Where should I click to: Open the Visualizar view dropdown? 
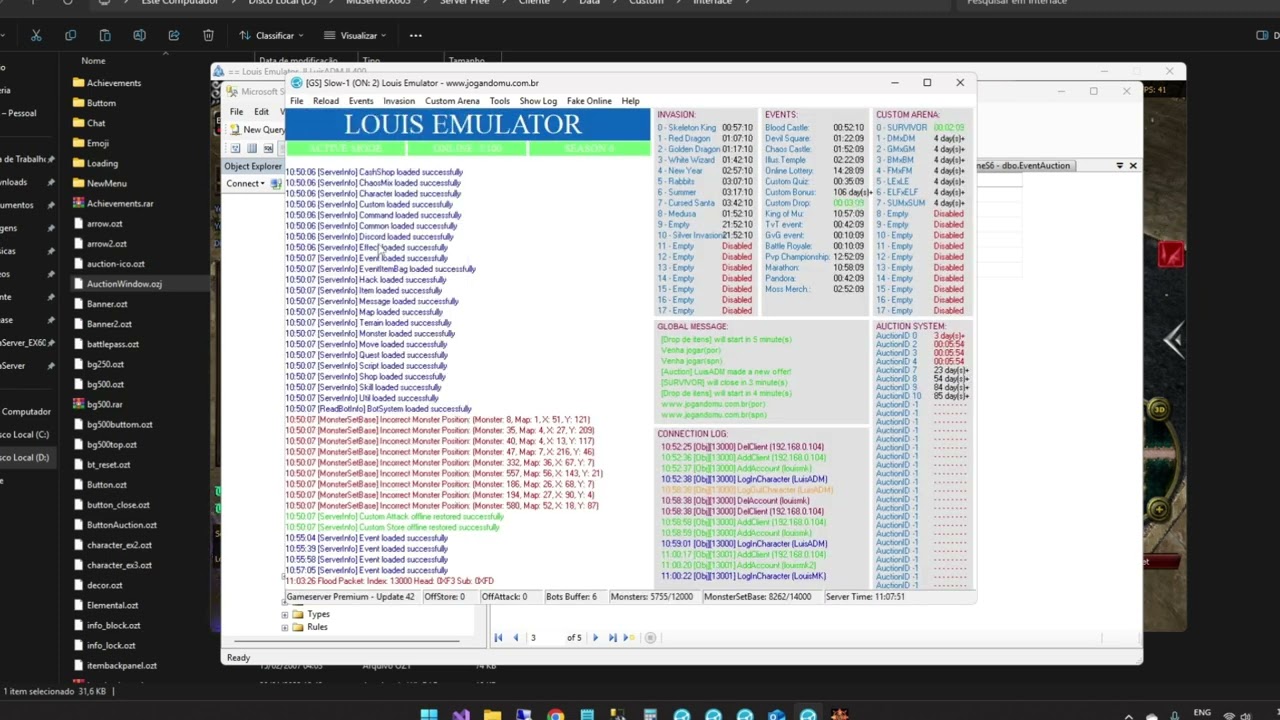(357, 35)
